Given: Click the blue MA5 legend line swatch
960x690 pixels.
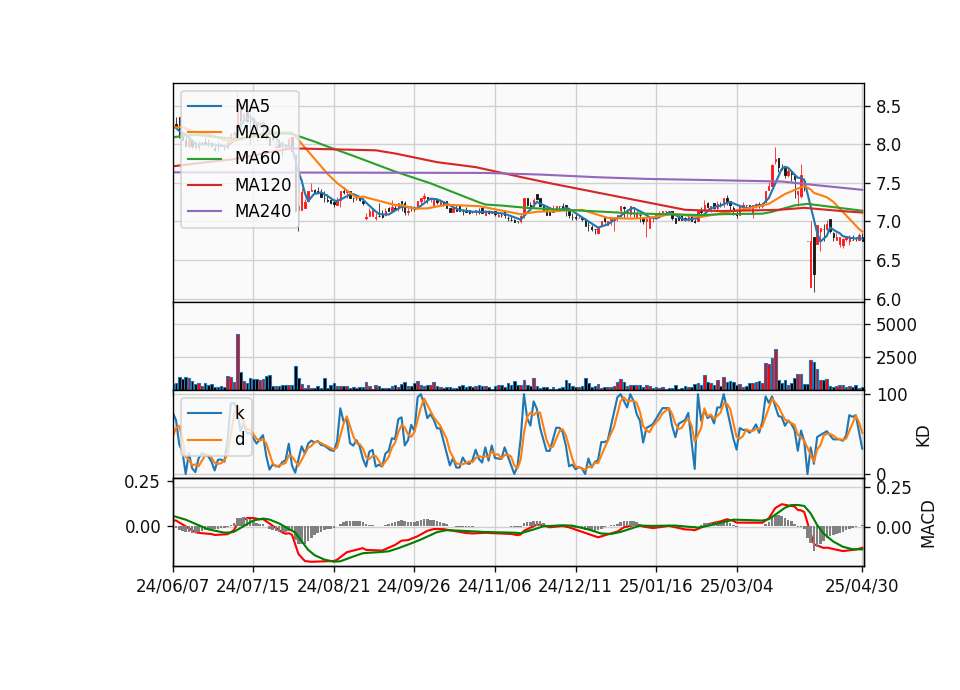Looking at the screenshot, I should [x=204, y=107].
